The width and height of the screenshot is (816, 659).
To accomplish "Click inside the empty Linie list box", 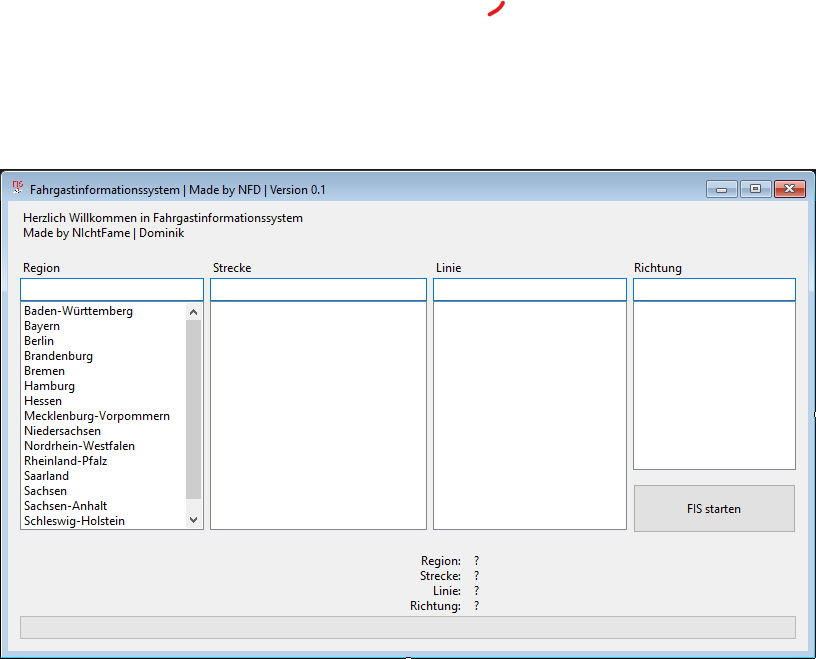I will [x=530, y=415].
